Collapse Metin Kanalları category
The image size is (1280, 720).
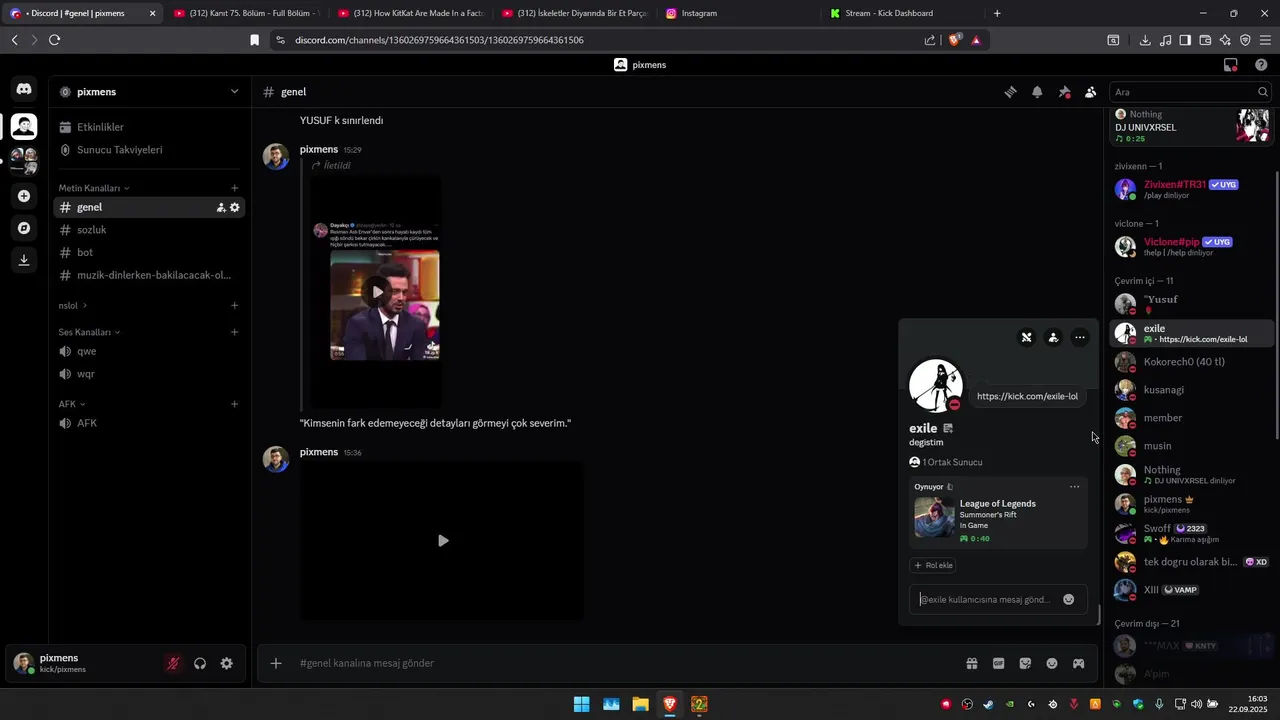click(94, 188)
